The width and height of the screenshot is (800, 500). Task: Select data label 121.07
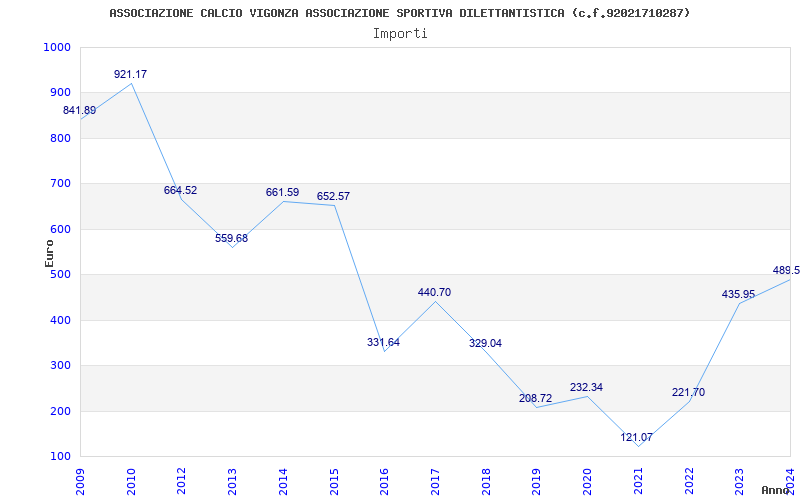tap(636, 438)
